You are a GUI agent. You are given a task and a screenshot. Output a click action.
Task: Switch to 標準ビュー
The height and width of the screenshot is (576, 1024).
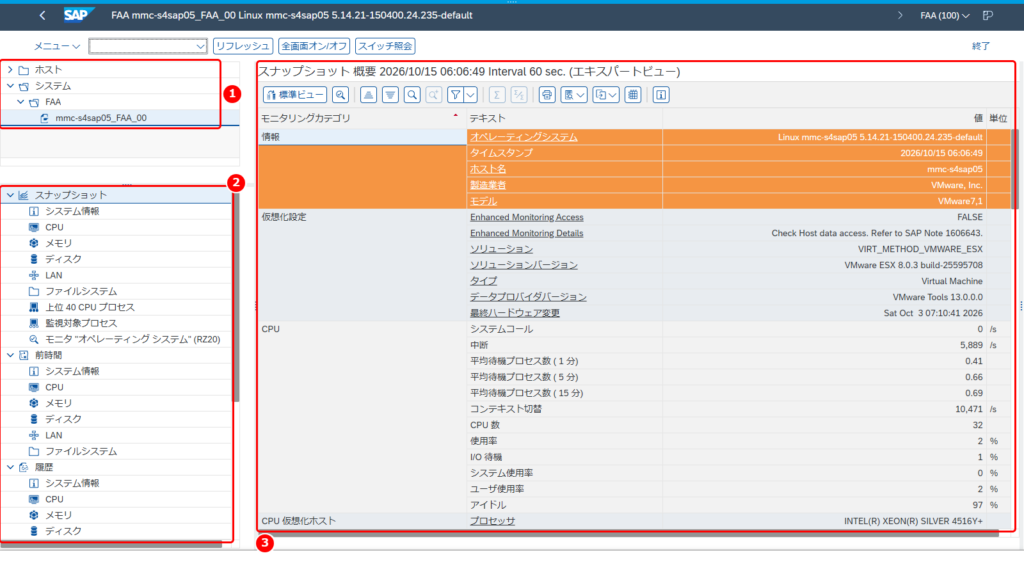(x=295, y=95)
